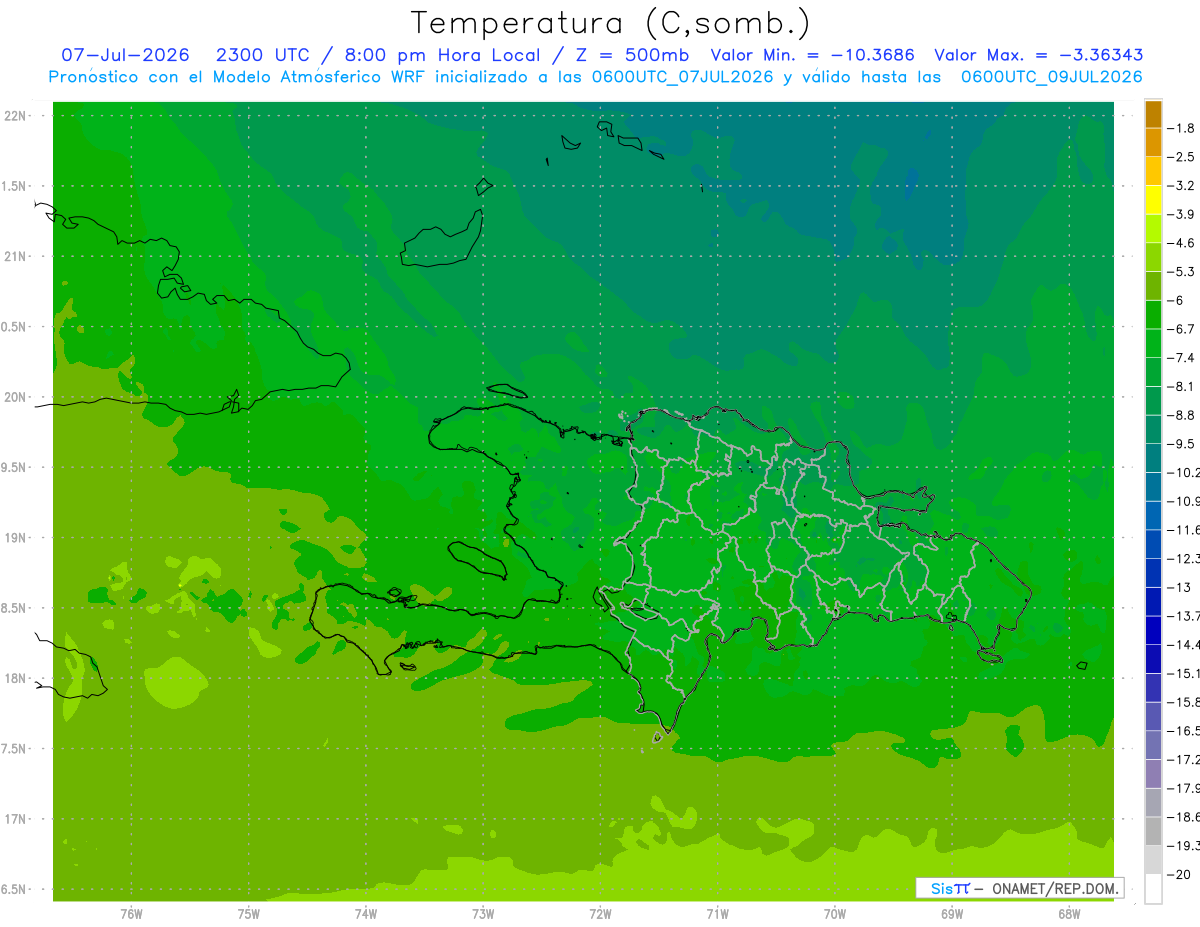Click '0600UTC_07JUL2026' initialization timestamp
The image size is (1200, 927).
(x=683, y=77)
